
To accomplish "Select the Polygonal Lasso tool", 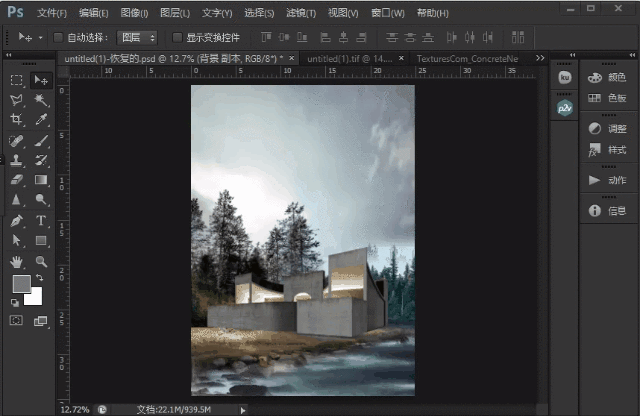I will pos(17,100).
